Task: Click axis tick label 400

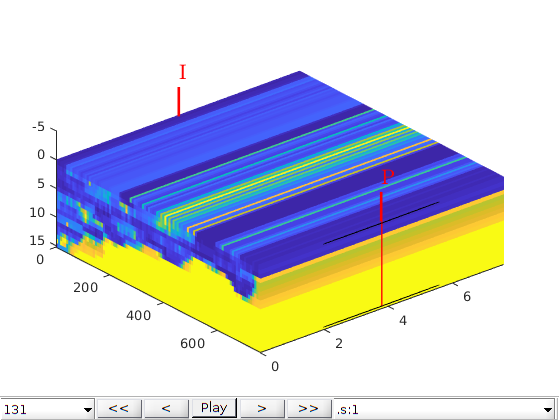Action: 139,315
